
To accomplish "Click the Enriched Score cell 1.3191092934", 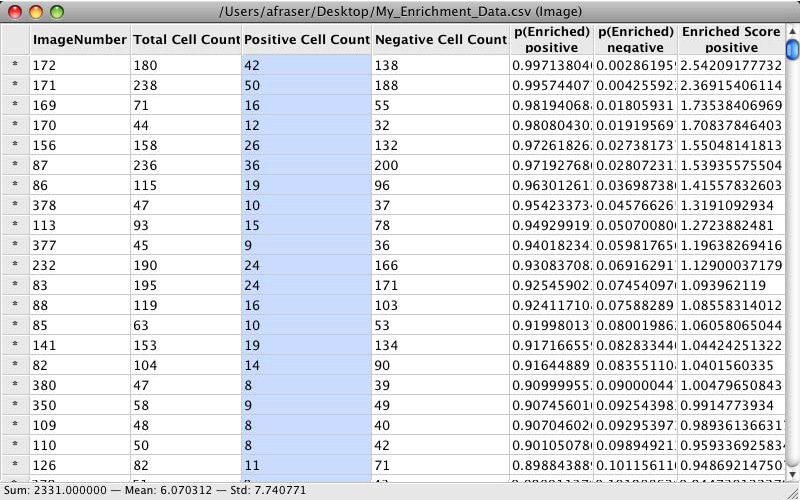I will [x=731, y=205].
